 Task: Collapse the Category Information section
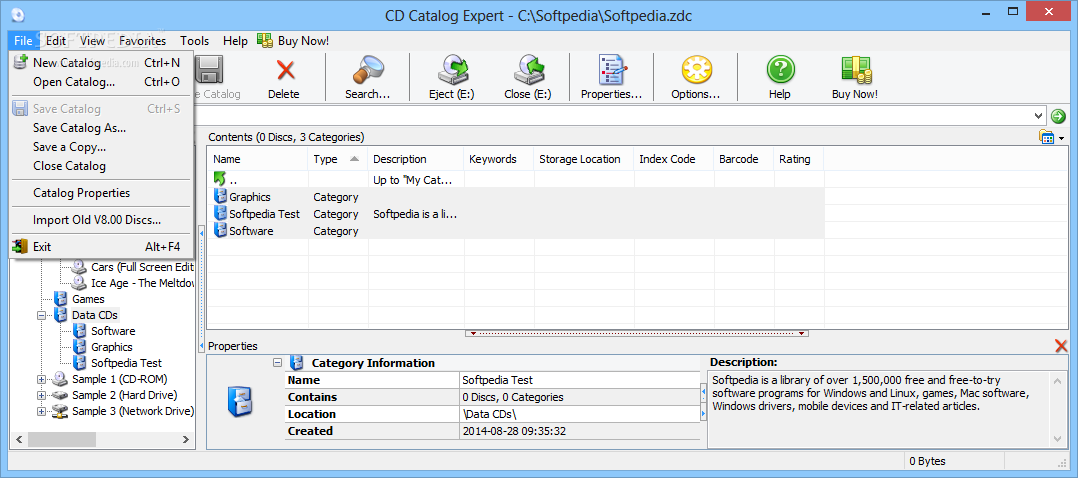tap(278, 363)
